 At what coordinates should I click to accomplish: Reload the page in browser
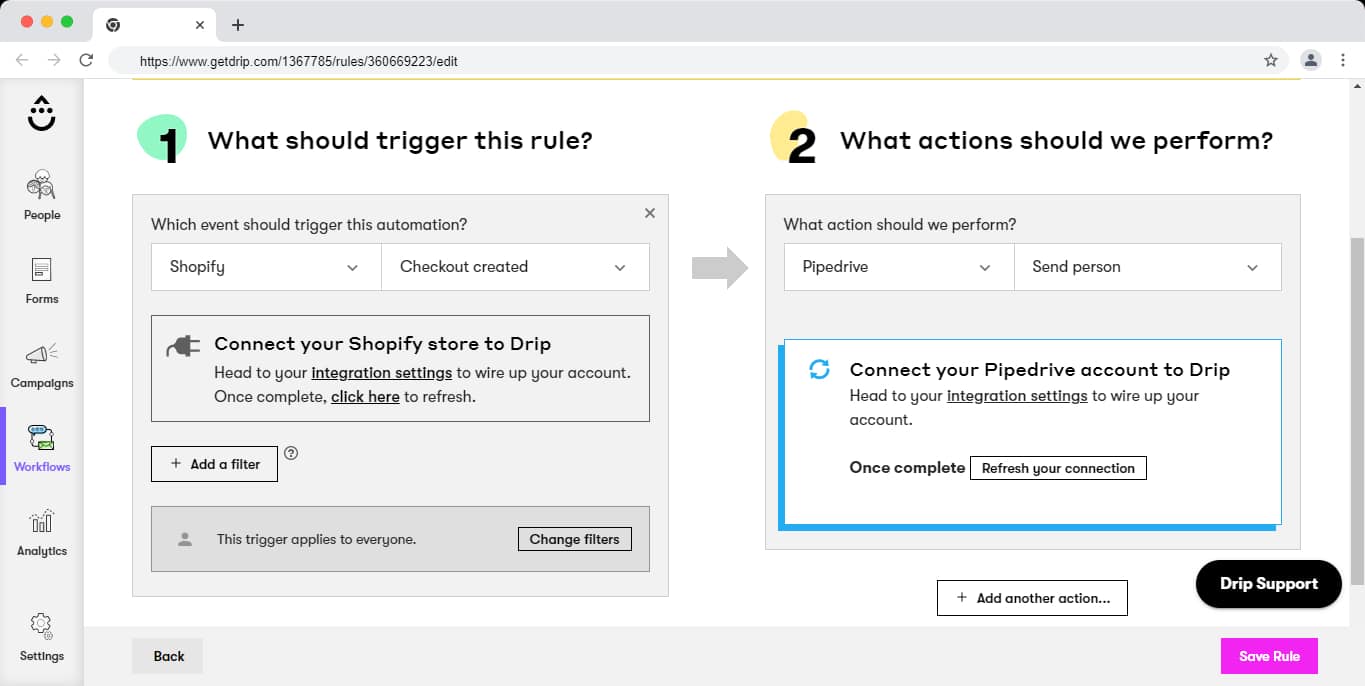pos(86,60)
